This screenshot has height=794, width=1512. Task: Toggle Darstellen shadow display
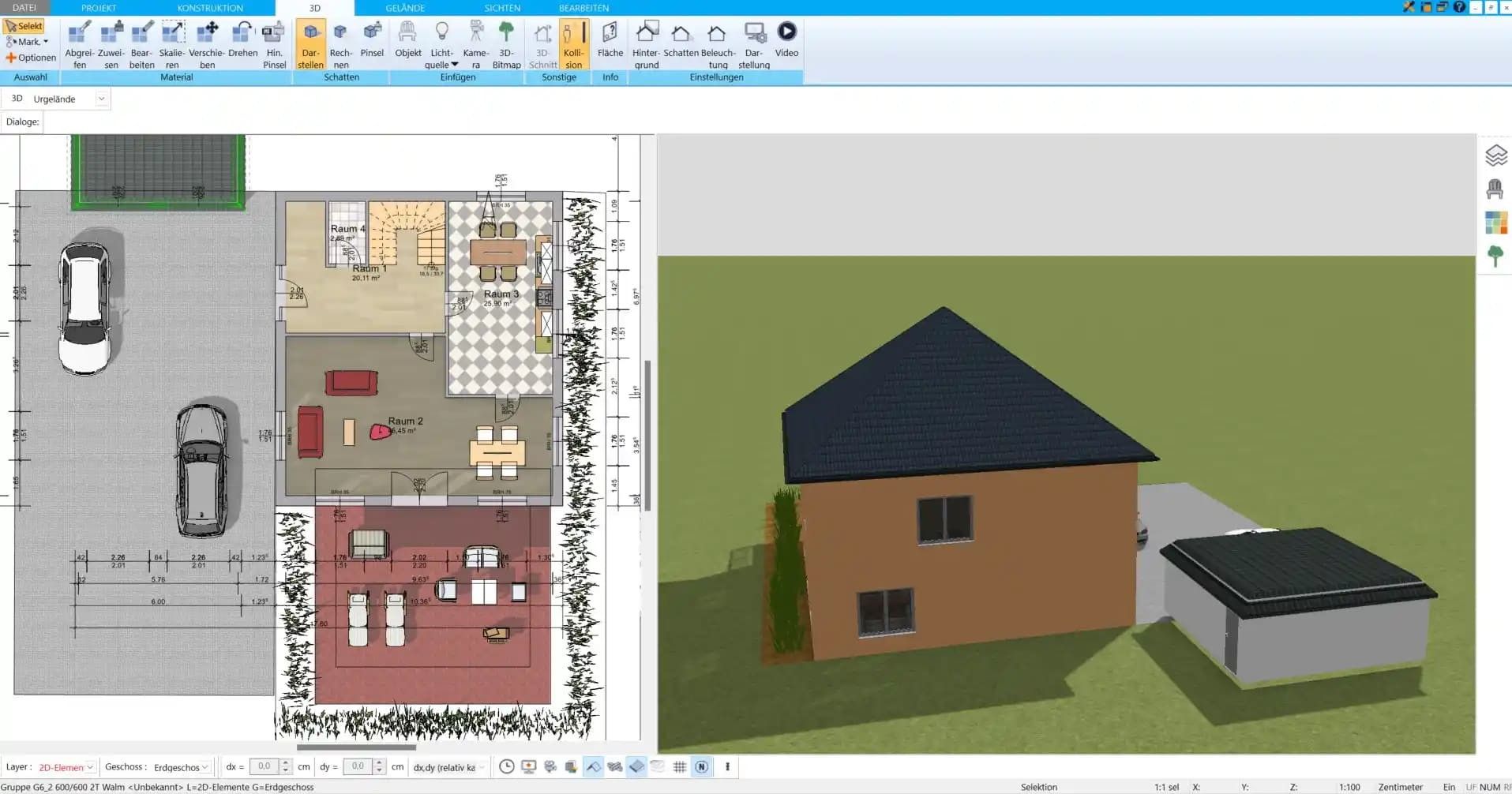(310, 45)
